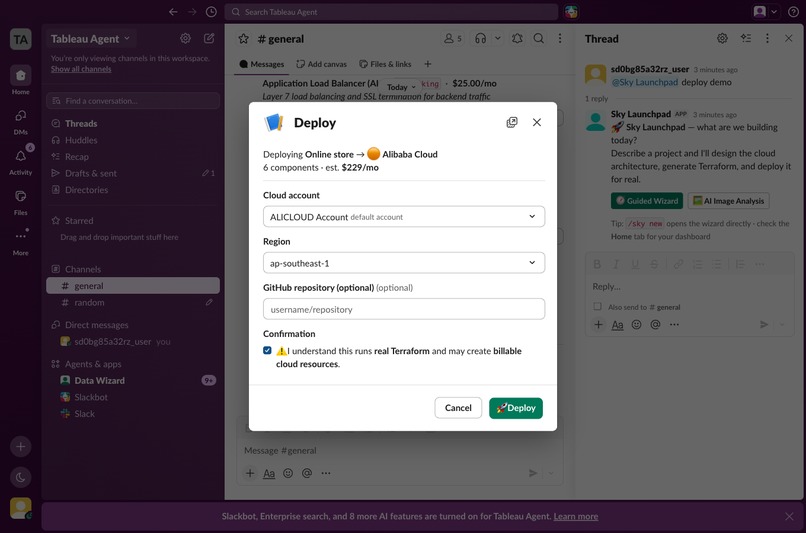Open Activity bell in the left rail
Viewport: 806px width, 533px height.
21,161
